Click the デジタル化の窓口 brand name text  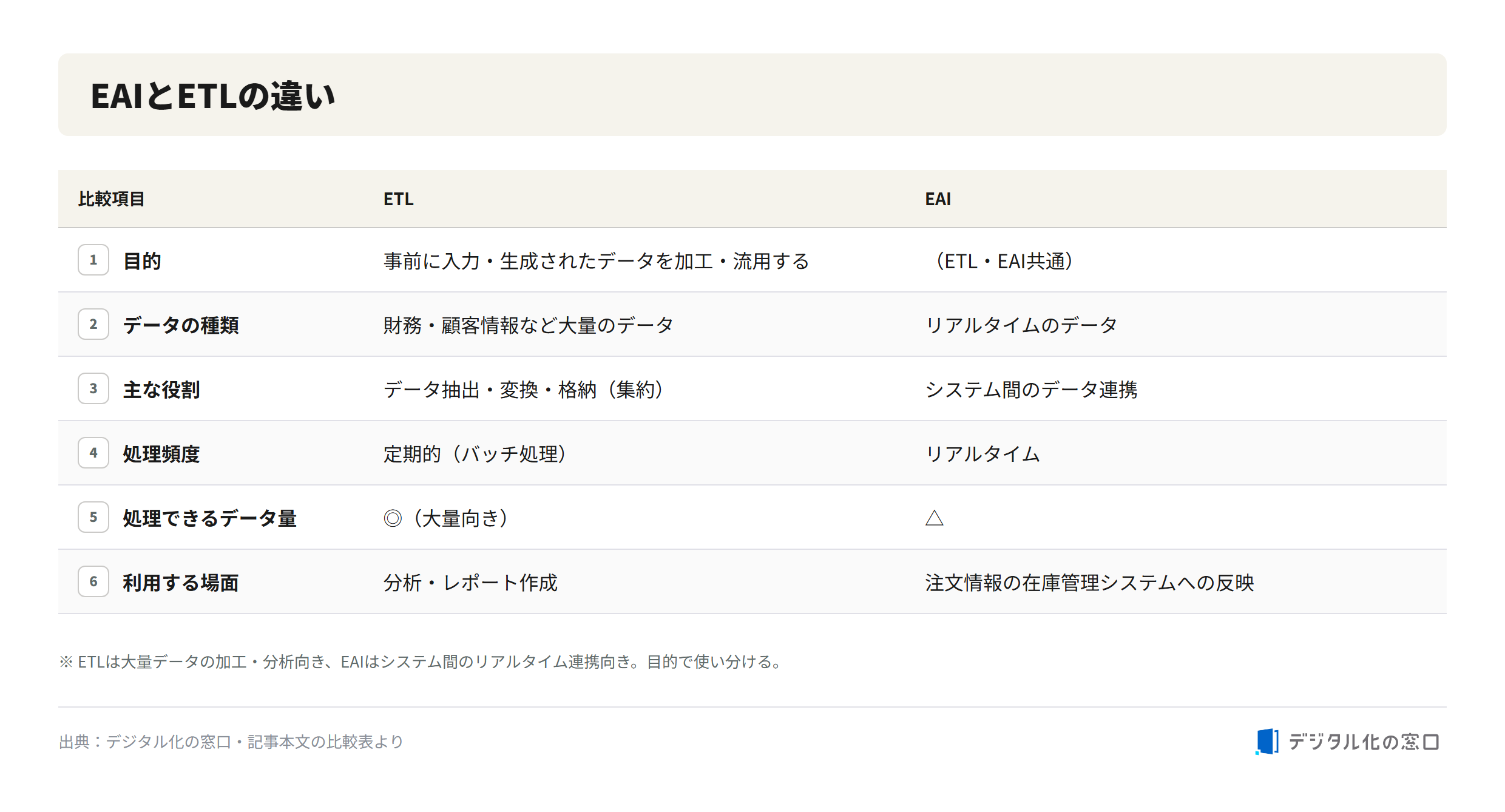1363,742
